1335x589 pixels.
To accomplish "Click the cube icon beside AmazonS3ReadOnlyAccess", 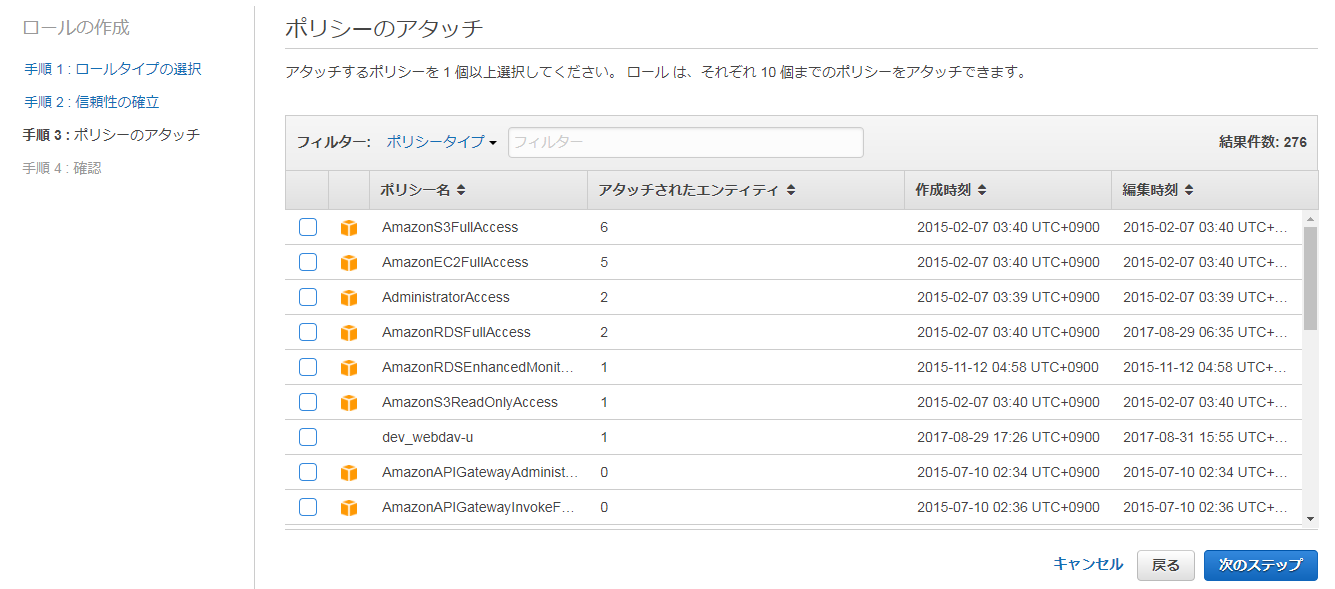I will 348,403.
